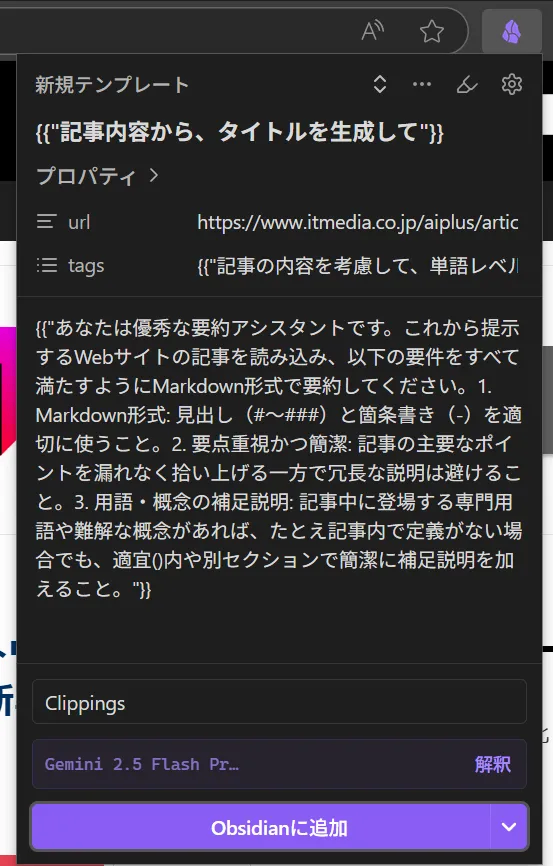Activate the highlighter pen icon

467,85
